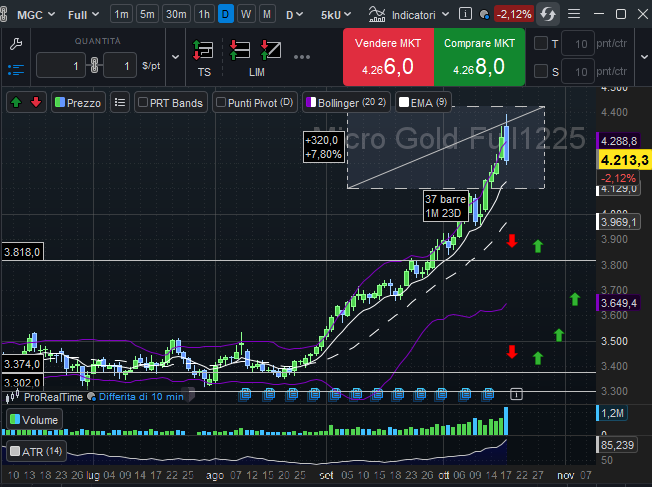Enable the PRT Bands checkbox

click(143, 102)
